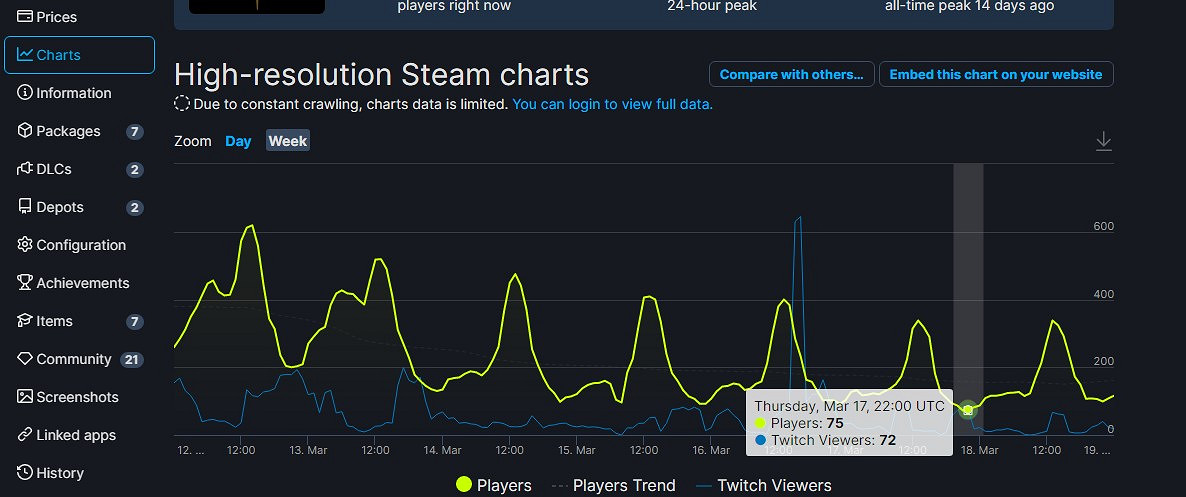Open the Depots sidebar icon

click(x=25, y=207)
